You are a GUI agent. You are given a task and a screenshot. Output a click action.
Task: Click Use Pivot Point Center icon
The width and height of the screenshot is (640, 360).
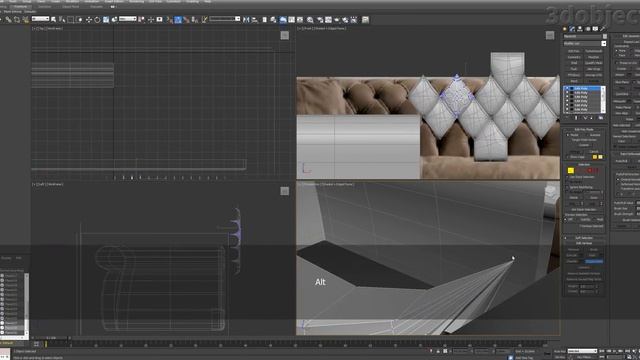[142, 20]
